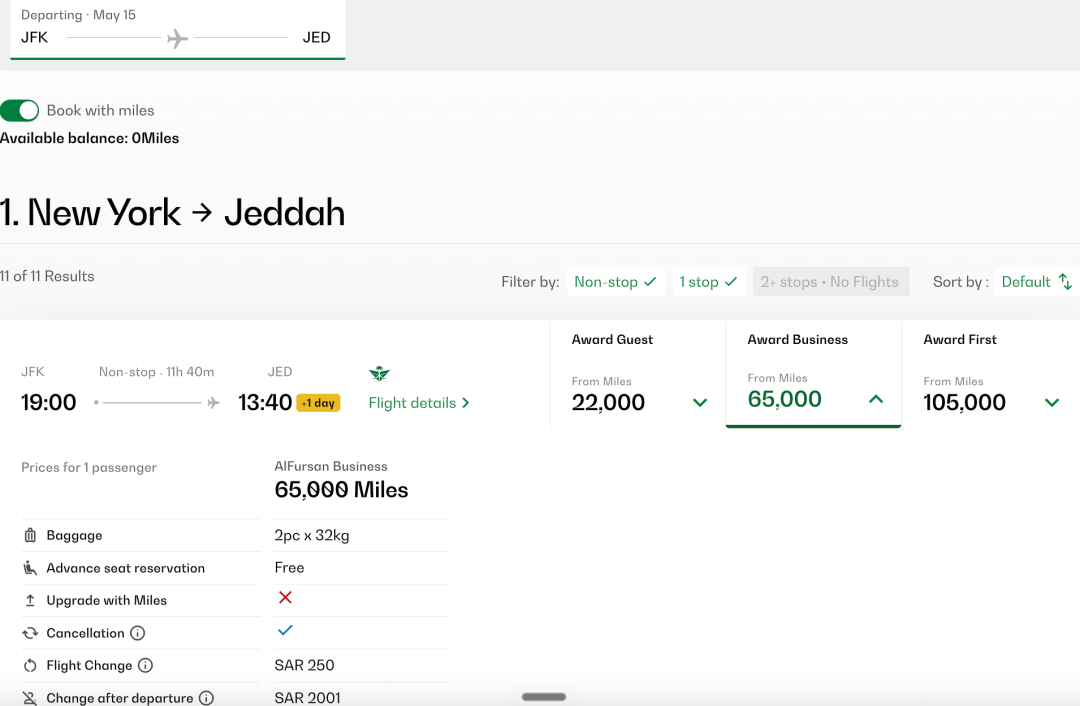Collapse the Award Business 65,000 fare

[x=813, y=373]
